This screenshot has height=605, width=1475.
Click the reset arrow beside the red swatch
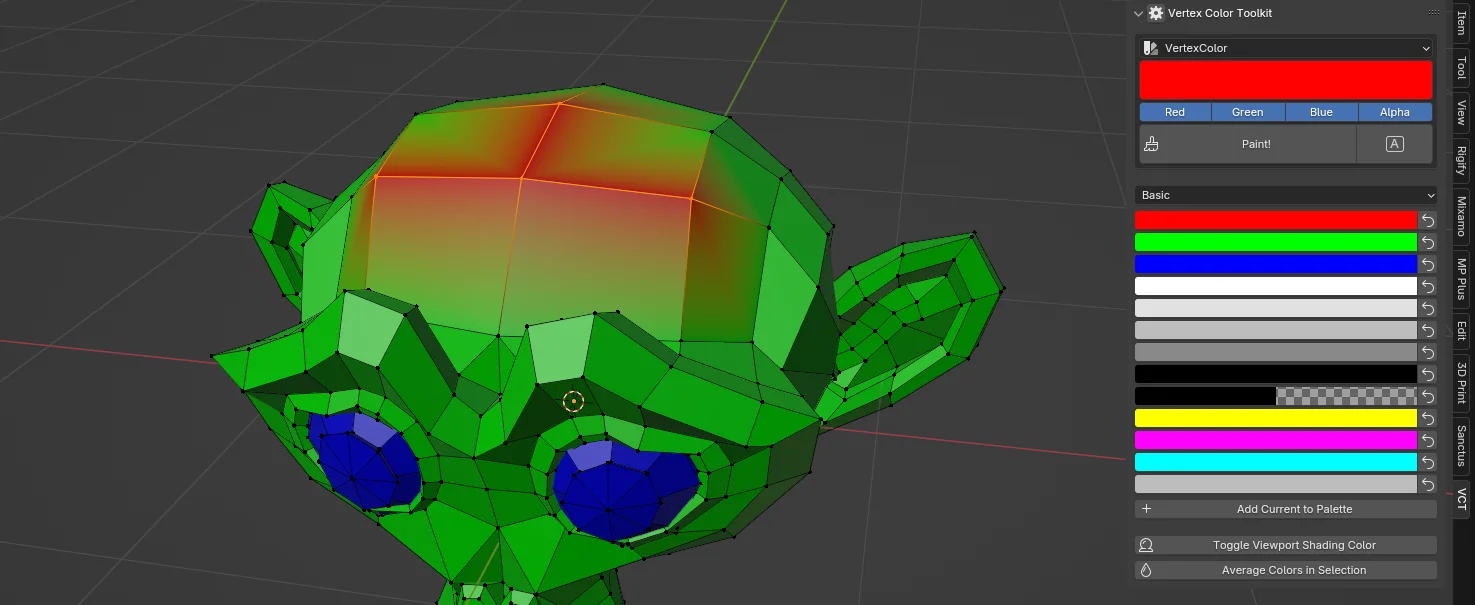point(1428,220)
